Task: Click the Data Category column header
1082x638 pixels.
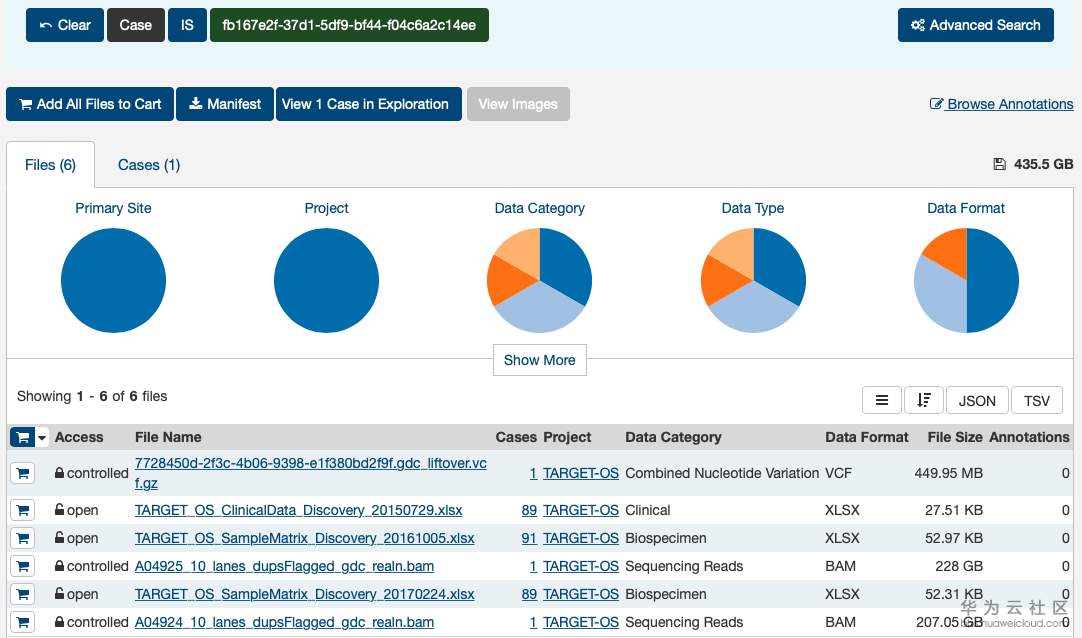Action: coord(673,437)
